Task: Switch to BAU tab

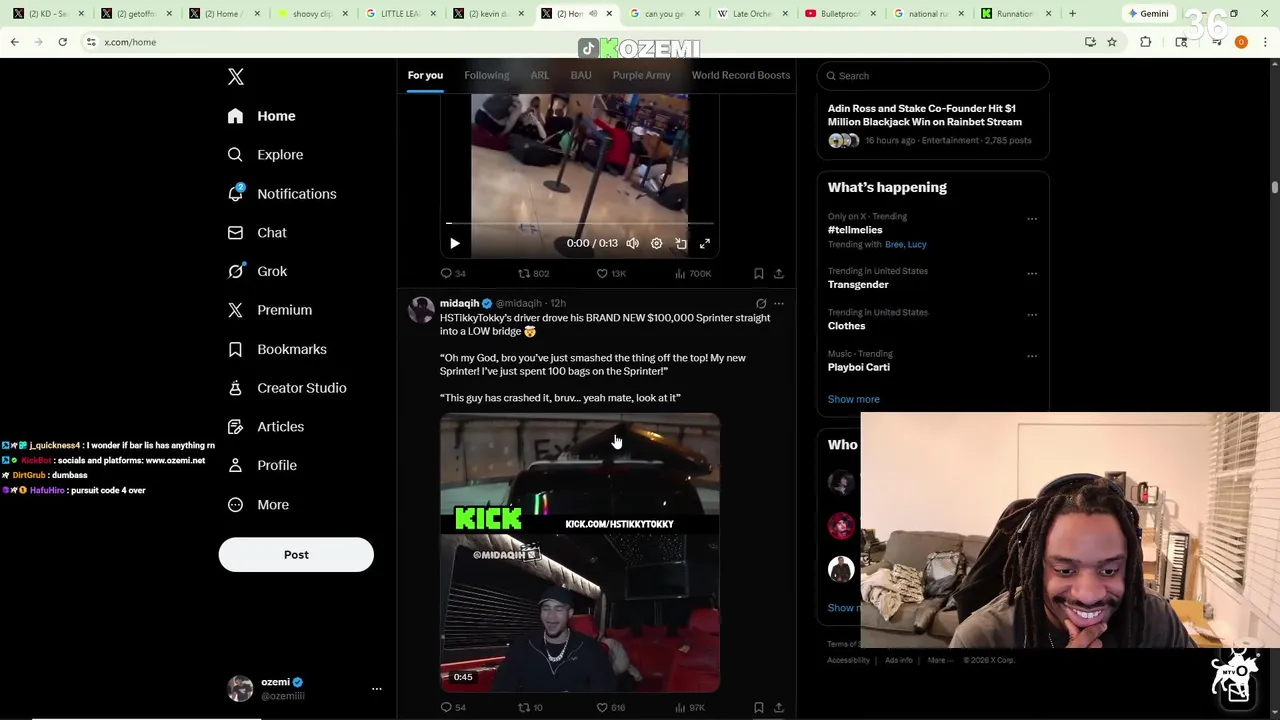Action: click(x=581, y=75)
